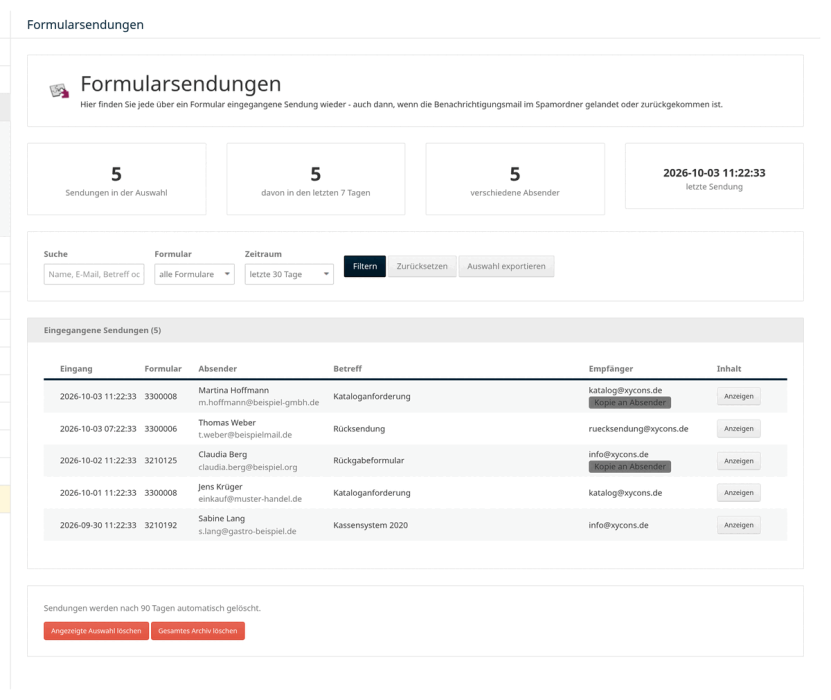Click the Formularsendungen envelope icon
831x700 pixels.
59,91
